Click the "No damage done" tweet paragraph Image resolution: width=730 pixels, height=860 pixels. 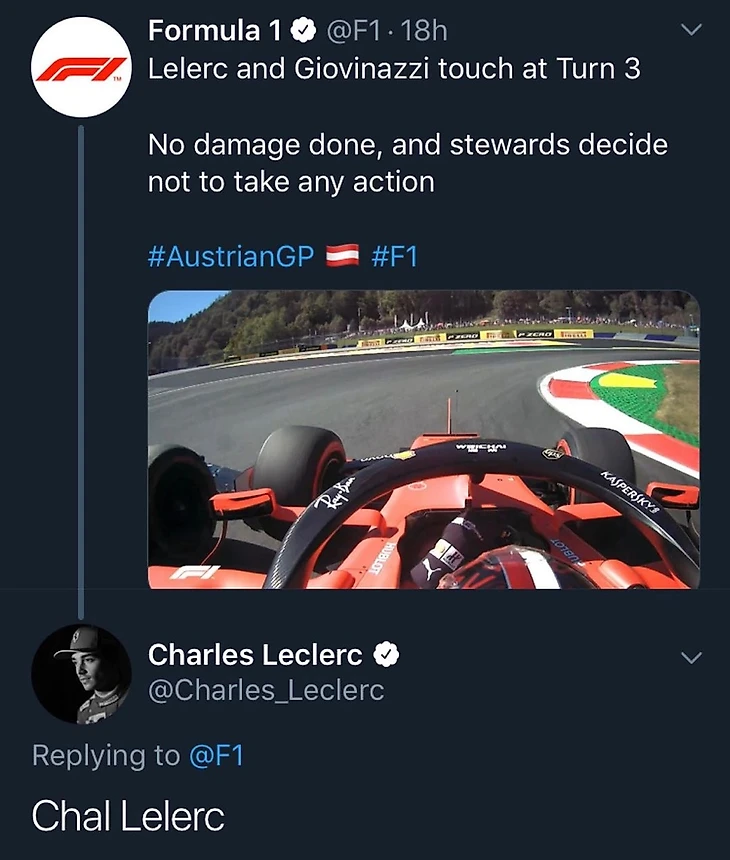point(407,163)
